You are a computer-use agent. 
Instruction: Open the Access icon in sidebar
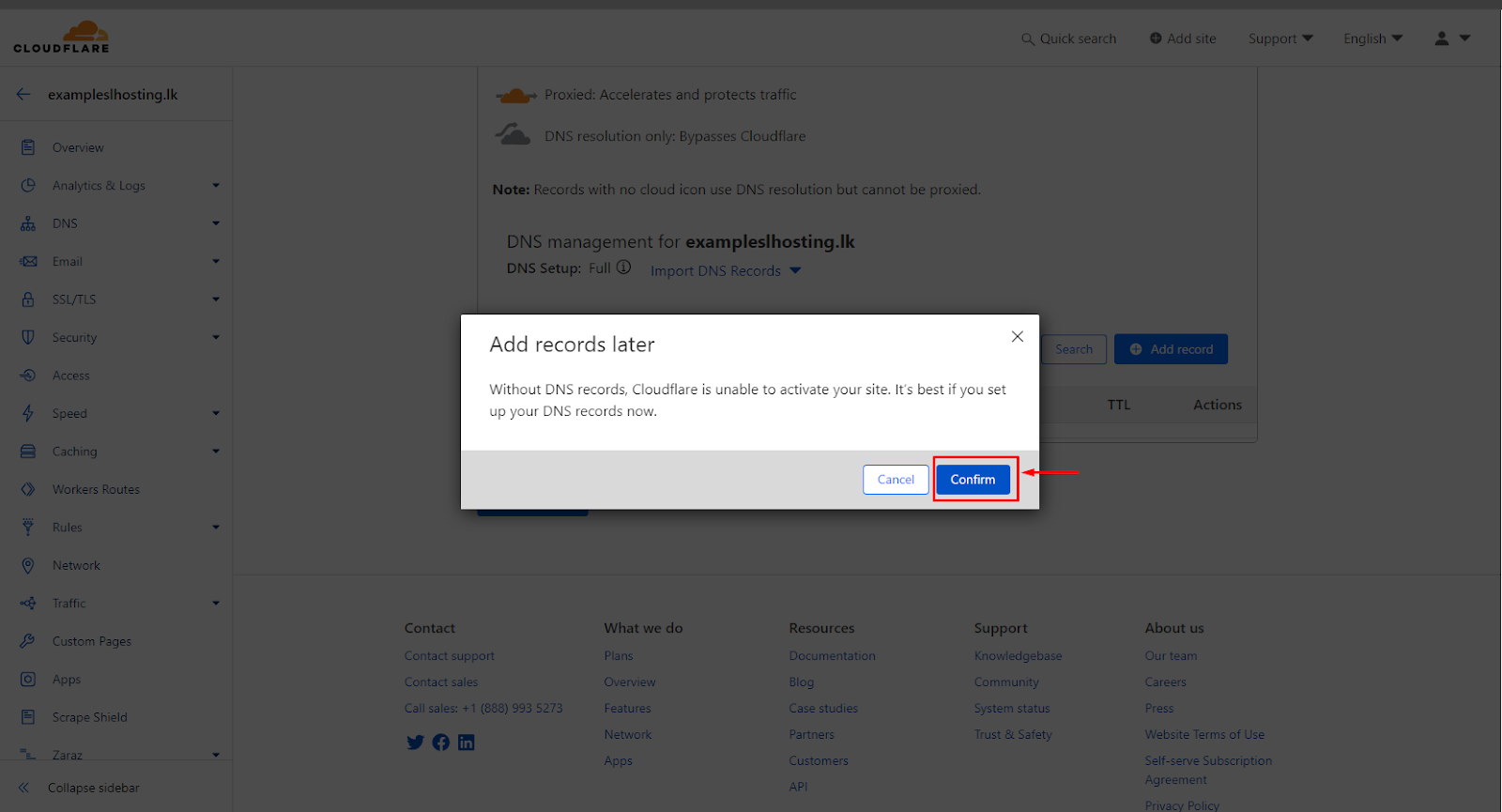click(x=28, y=375)
